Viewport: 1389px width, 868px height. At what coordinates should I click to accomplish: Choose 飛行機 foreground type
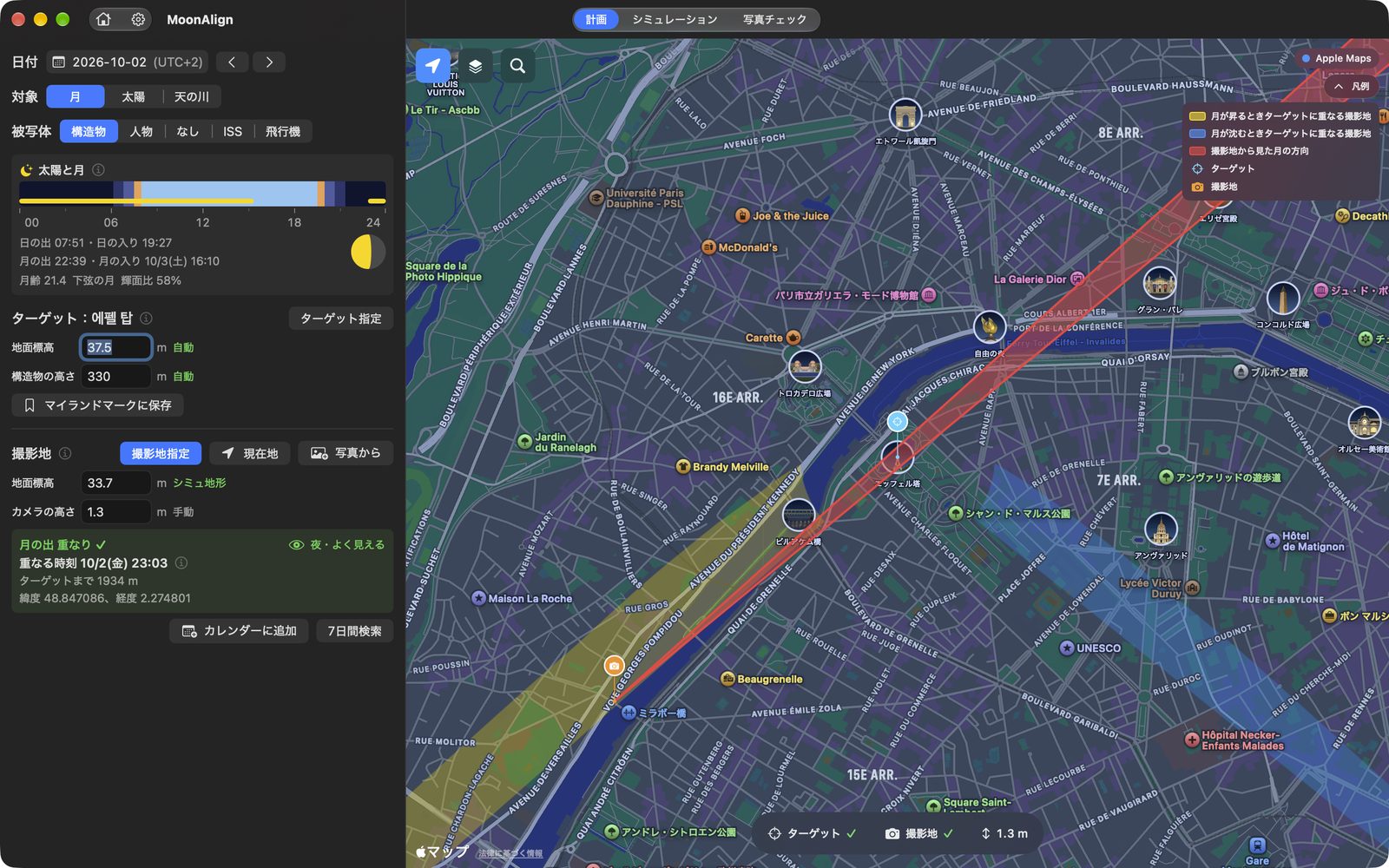coord(283,131)
